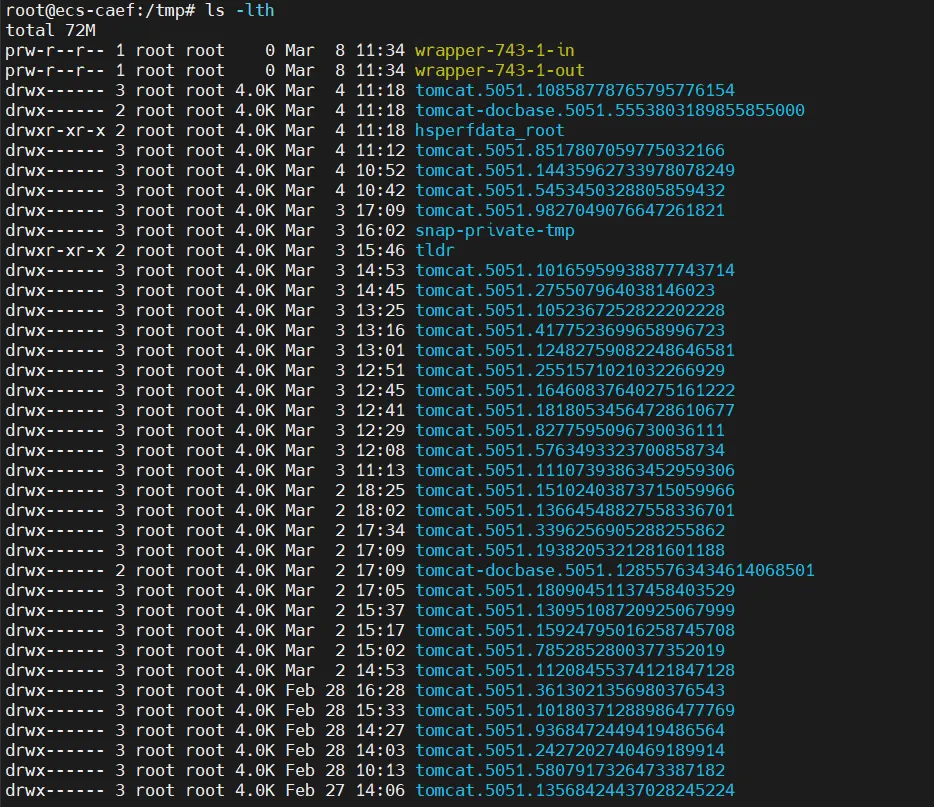
Task: Click 'tomcat.5051.15102403873715059966'
Action: pos(575,491)
